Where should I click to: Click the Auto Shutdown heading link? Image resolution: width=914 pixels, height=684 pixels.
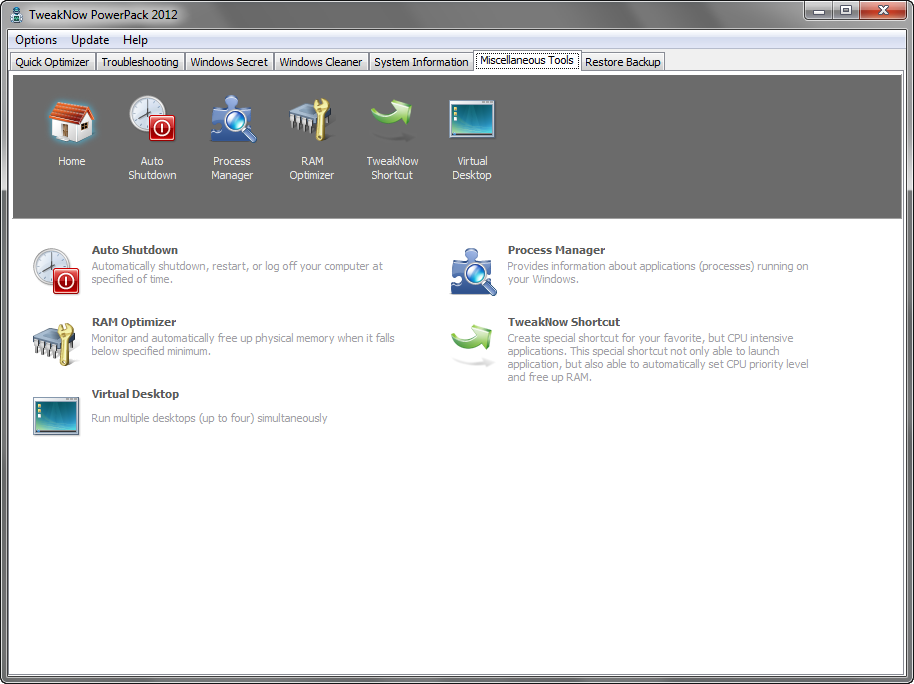135,250
